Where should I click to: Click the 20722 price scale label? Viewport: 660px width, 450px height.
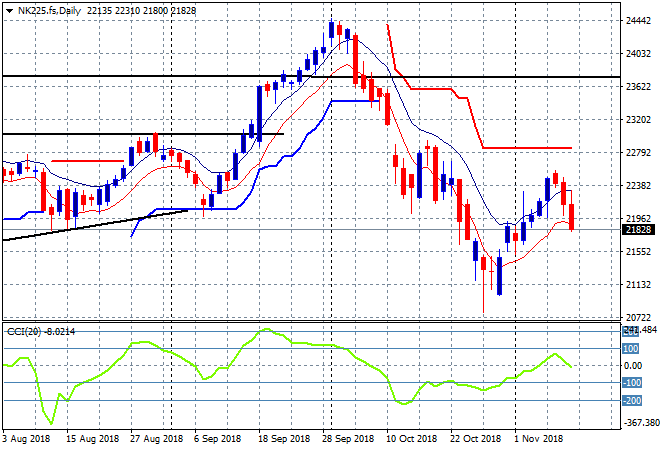[x=637, y=317]
